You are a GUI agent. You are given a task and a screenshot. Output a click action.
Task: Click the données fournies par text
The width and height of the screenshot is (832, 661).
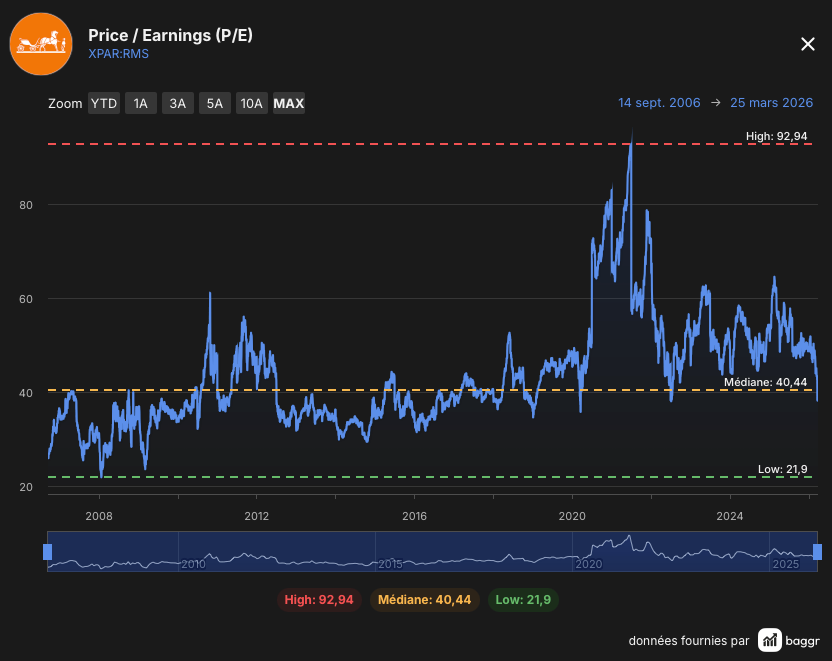pyautogui.click(x=689, y=640)
